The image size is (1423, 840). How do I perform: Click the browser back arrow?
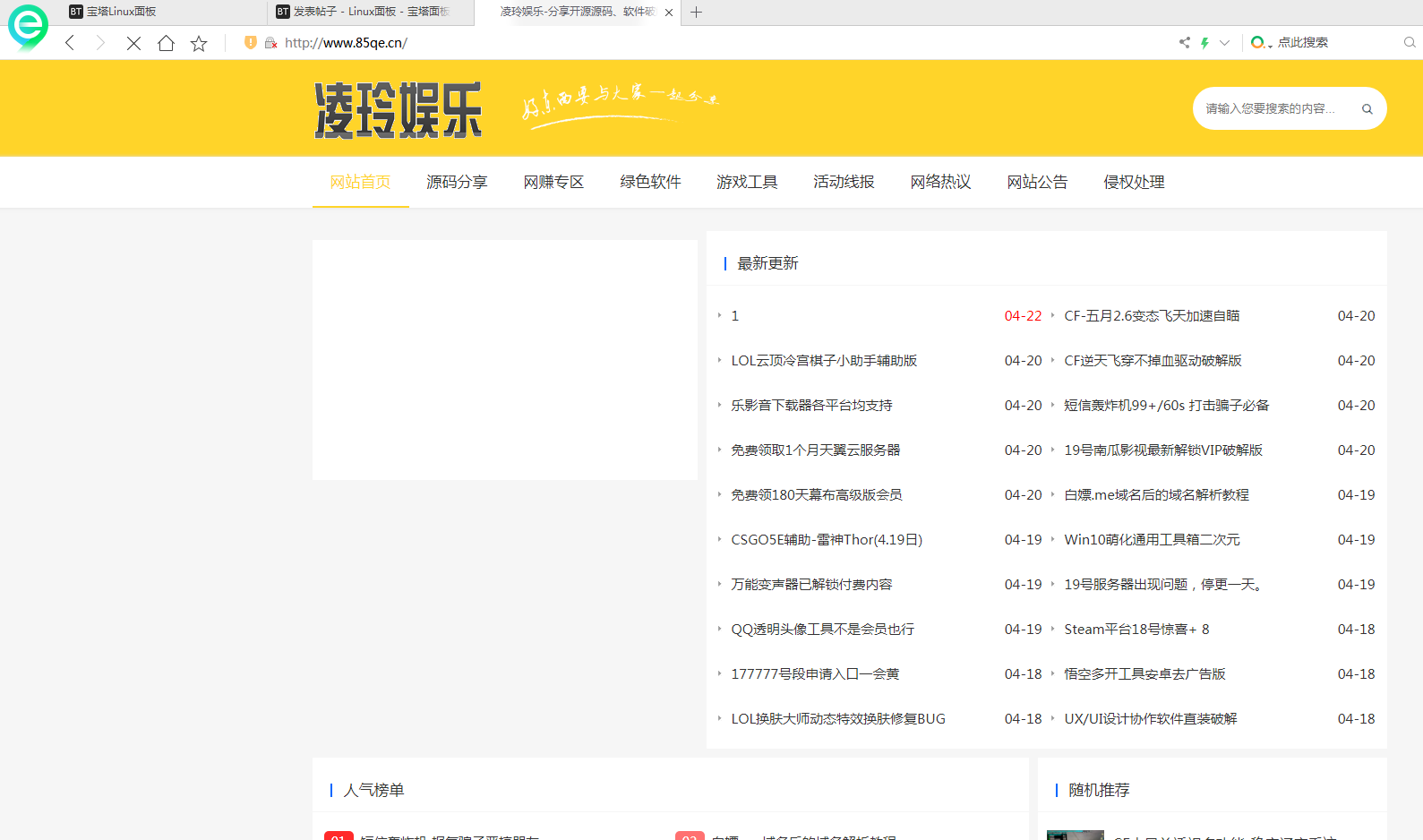tap(70, 43)
